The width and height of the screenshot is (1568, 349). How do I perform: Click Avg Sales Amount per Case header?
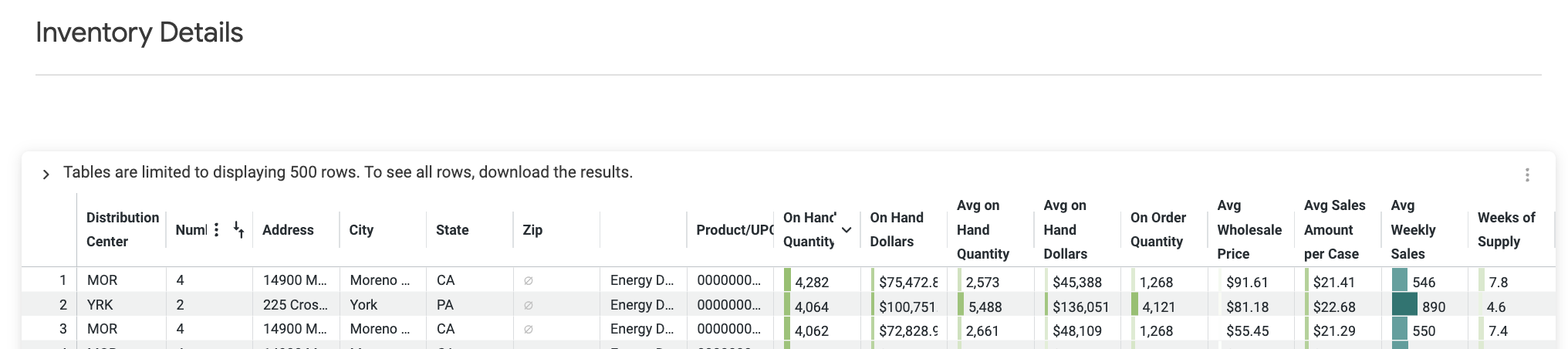pos(1335,229)
